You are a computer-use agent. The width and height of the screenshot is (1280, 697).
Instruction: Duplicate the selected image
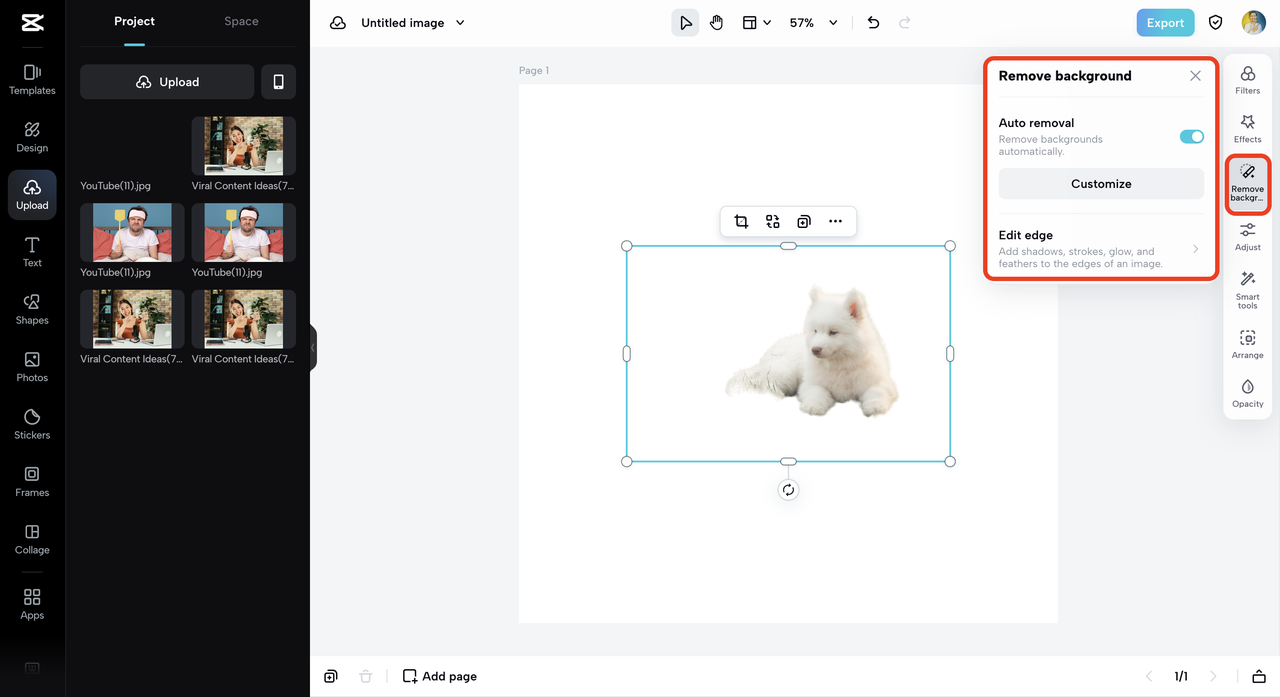coord(804,222)
